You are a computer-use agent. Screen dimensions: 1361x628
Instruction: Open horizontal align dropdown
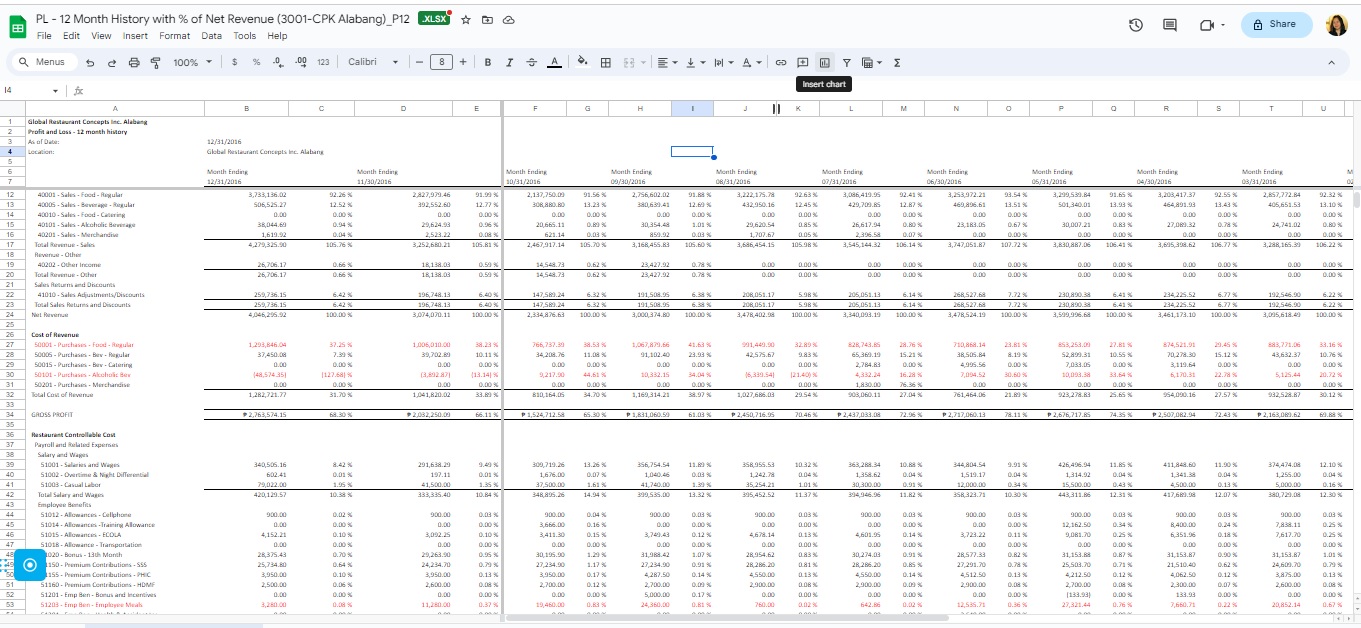[666, 62]
